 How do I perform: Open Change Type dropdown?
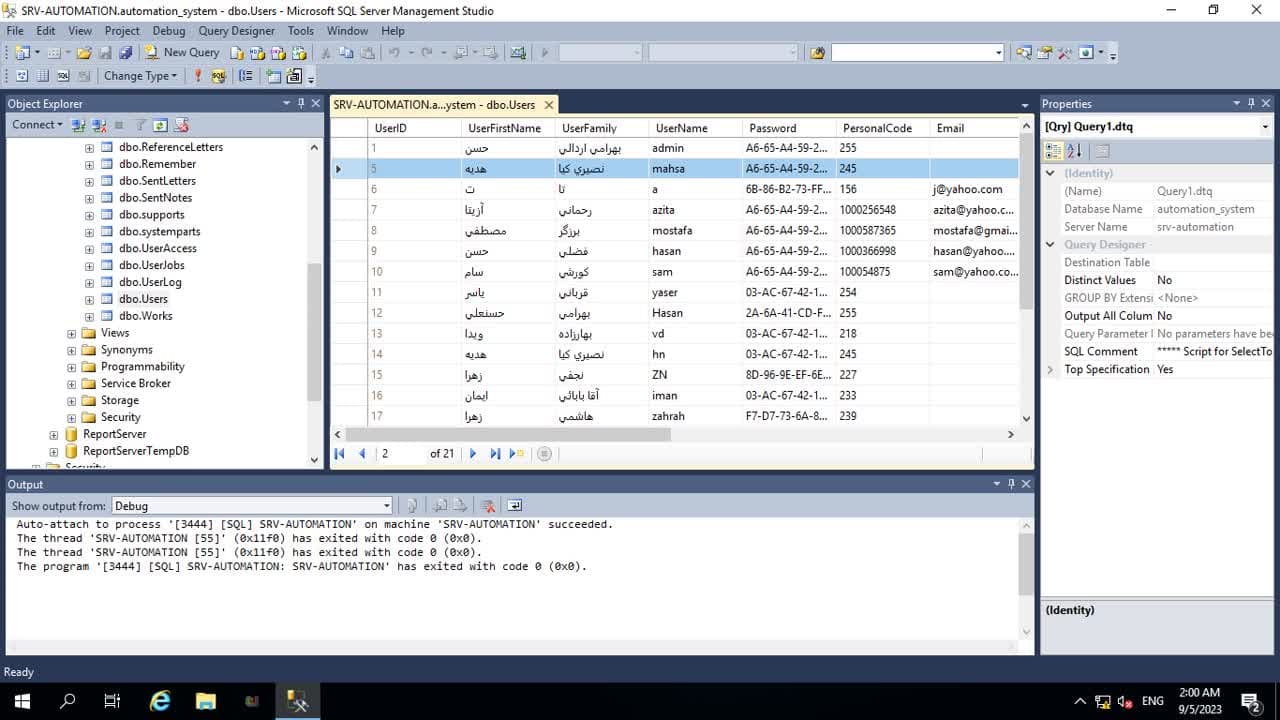[x=140, y=76]
